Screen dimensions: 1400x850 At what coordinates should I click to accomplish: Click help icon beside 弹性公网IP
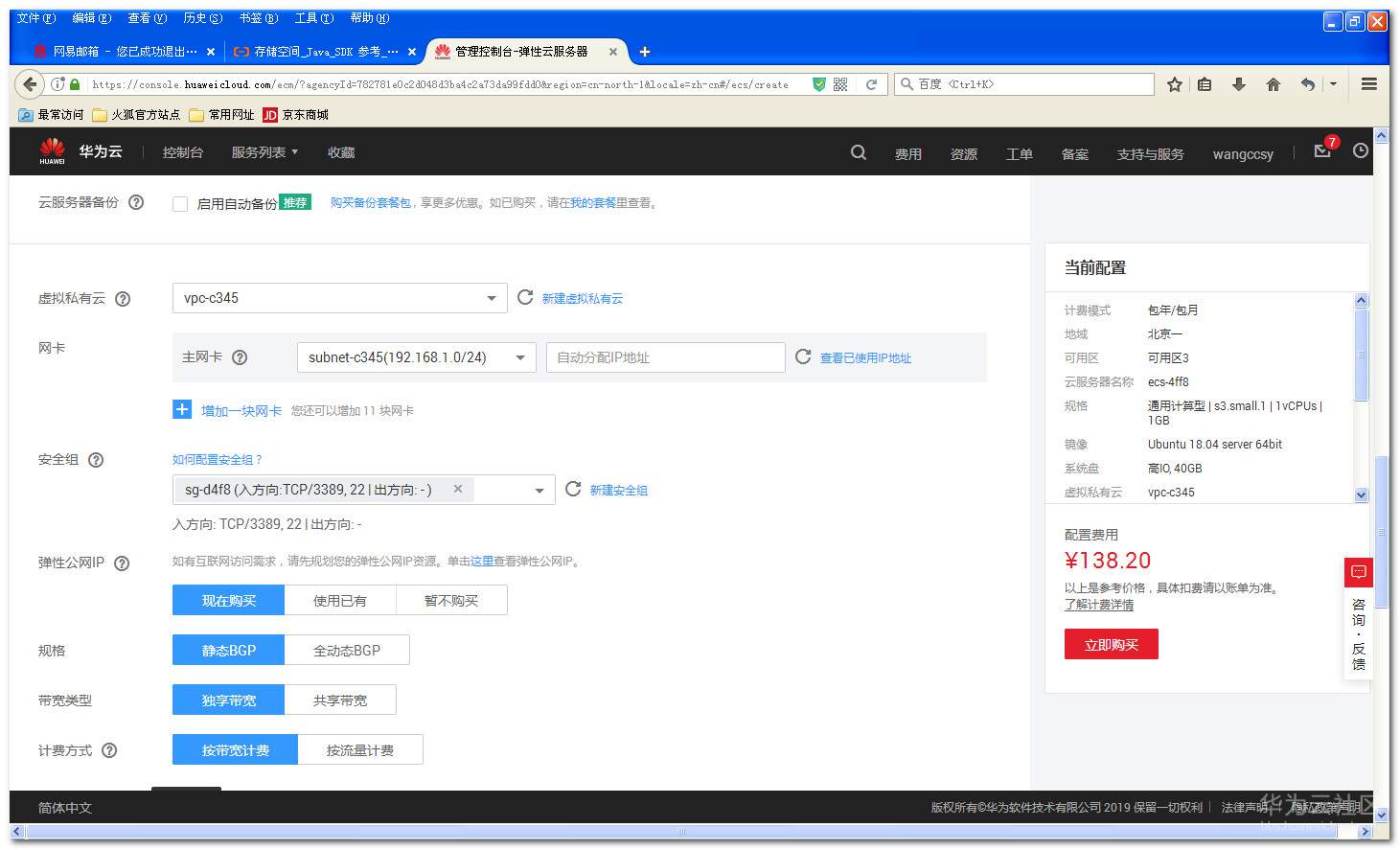tap(122, 563)
